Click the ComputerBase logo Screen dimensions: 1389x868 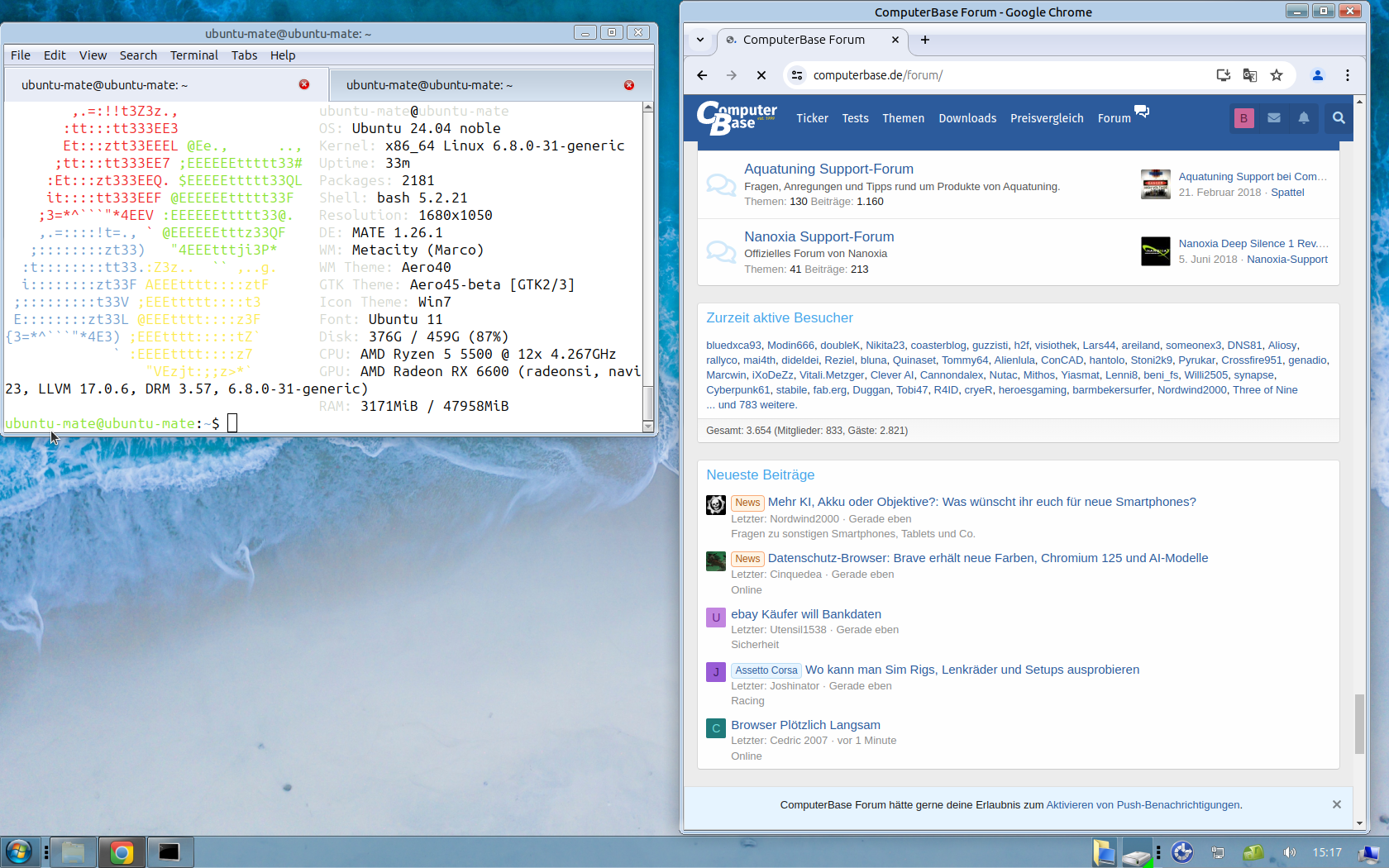click(x=737, y=117)
